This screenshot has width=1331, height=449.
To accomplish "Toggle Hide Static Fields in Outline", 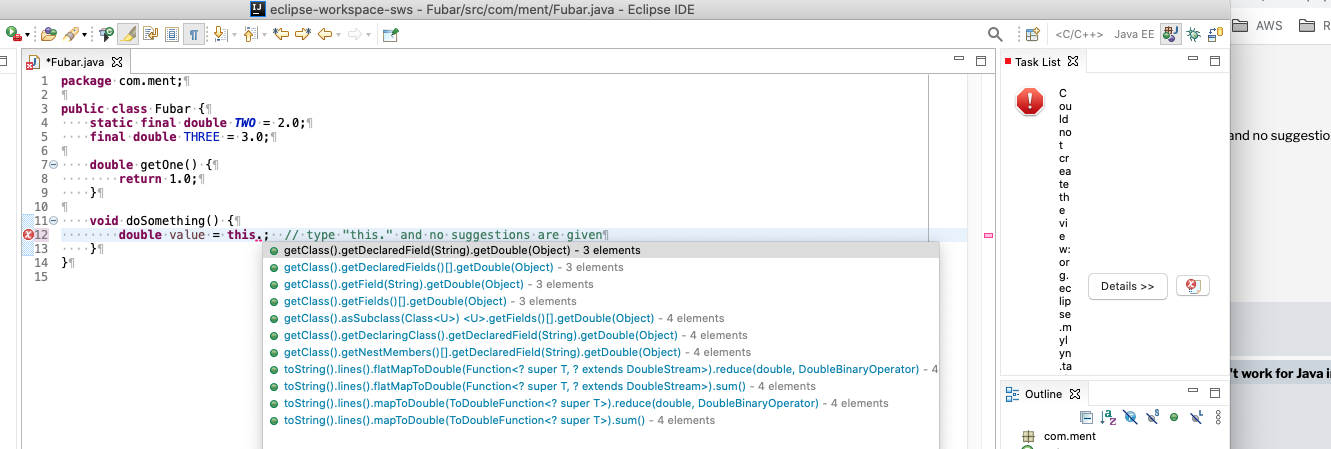I will pyautogui.click(x=1151, y=416).
